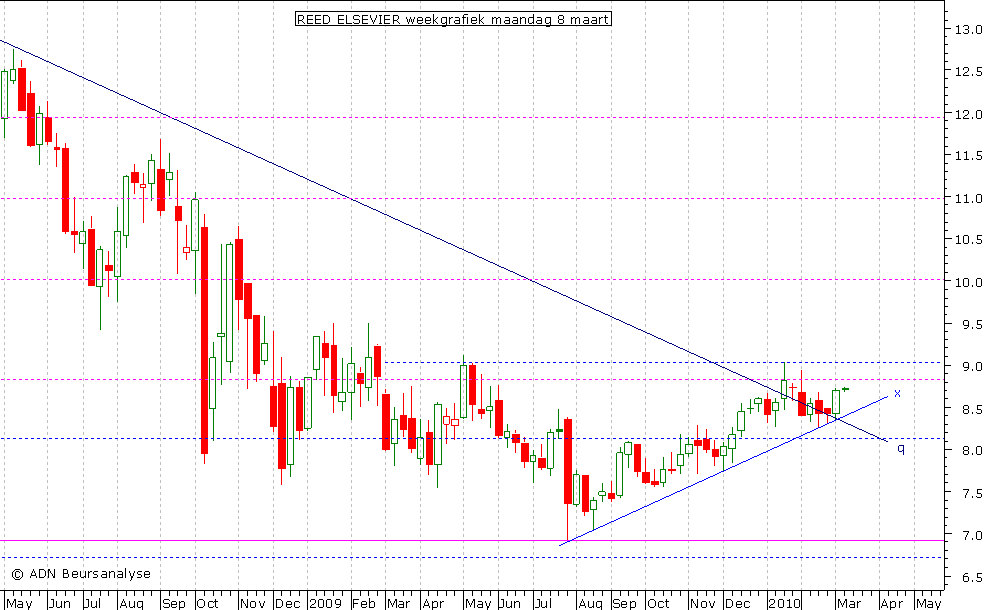Click the 11.5 price axis label
This screenshot has height=610, width=985.
[x=967, y=156]
